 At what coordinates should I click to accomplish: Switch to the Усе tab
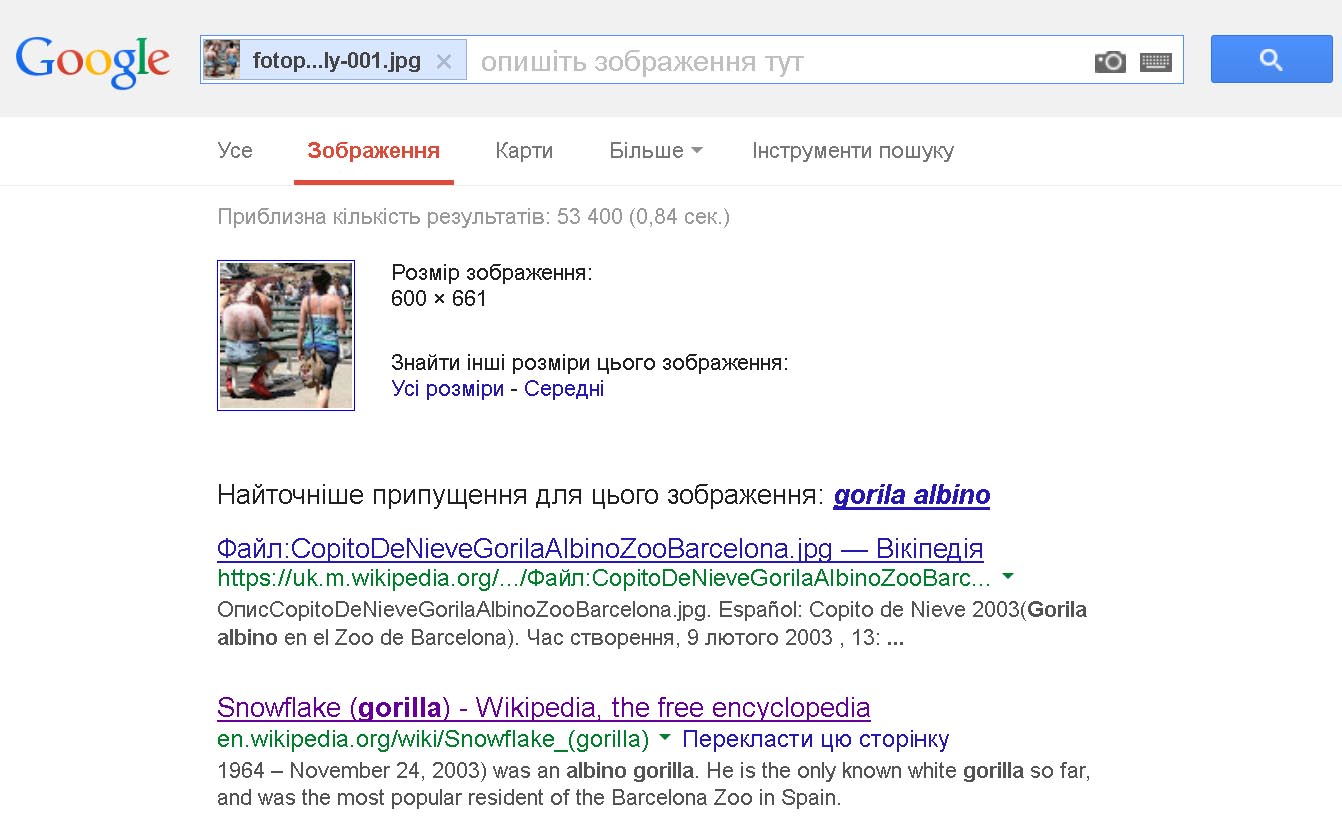pyautogui.click(x=235, y=151)
